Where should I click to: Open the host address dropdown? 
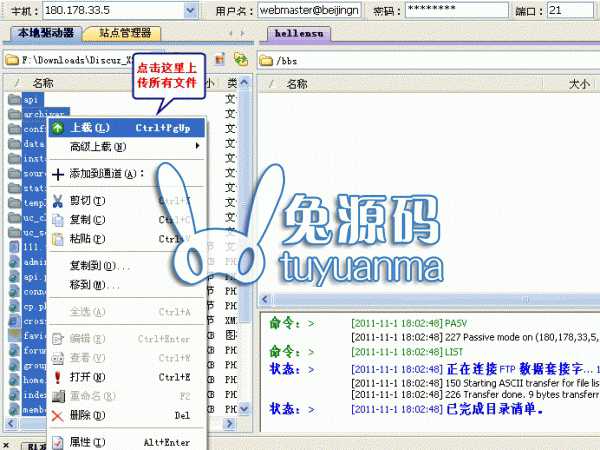tap(190, 10)
